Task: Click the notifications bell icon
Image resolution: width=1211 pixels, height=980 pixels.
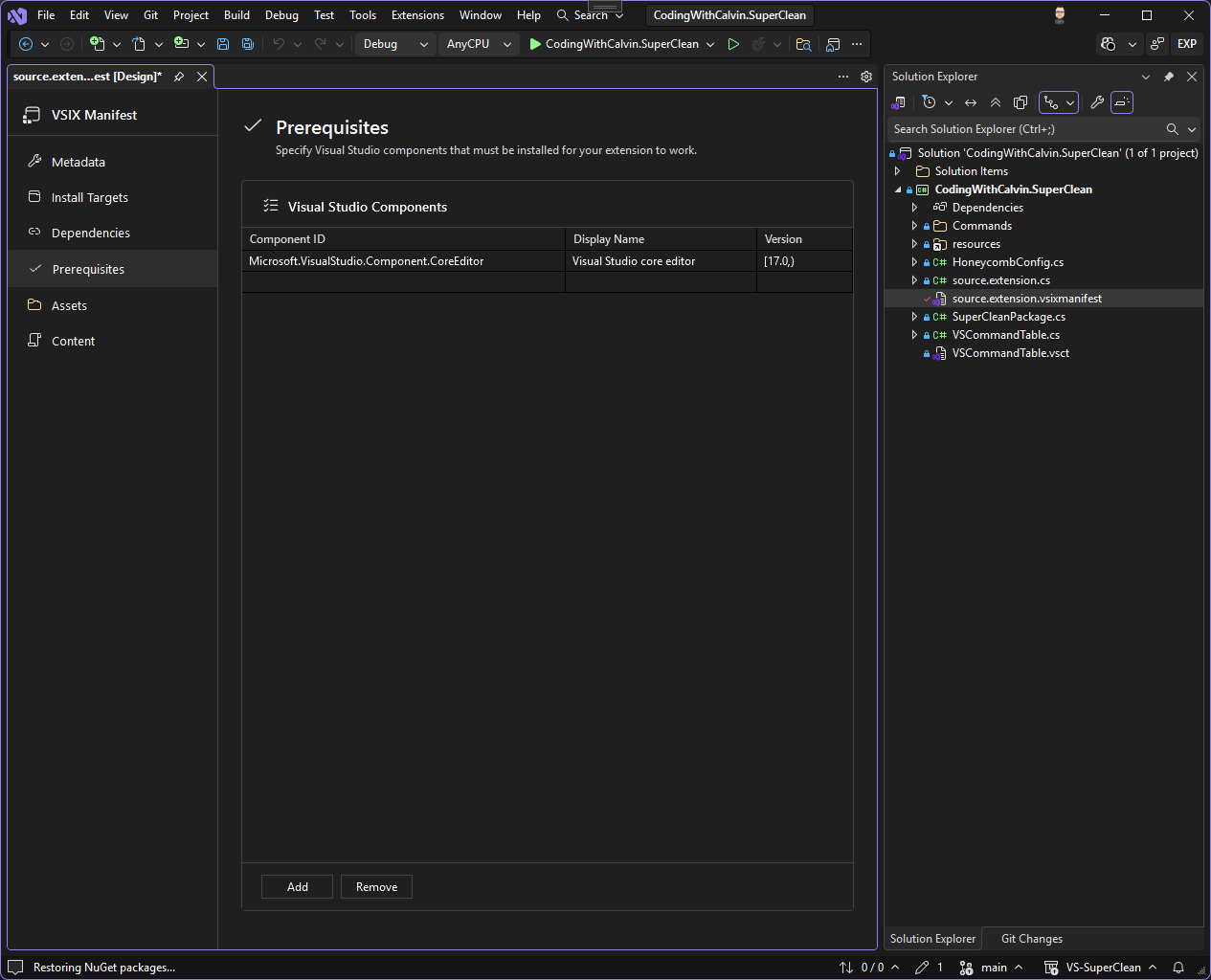Action: (1178, 968)
